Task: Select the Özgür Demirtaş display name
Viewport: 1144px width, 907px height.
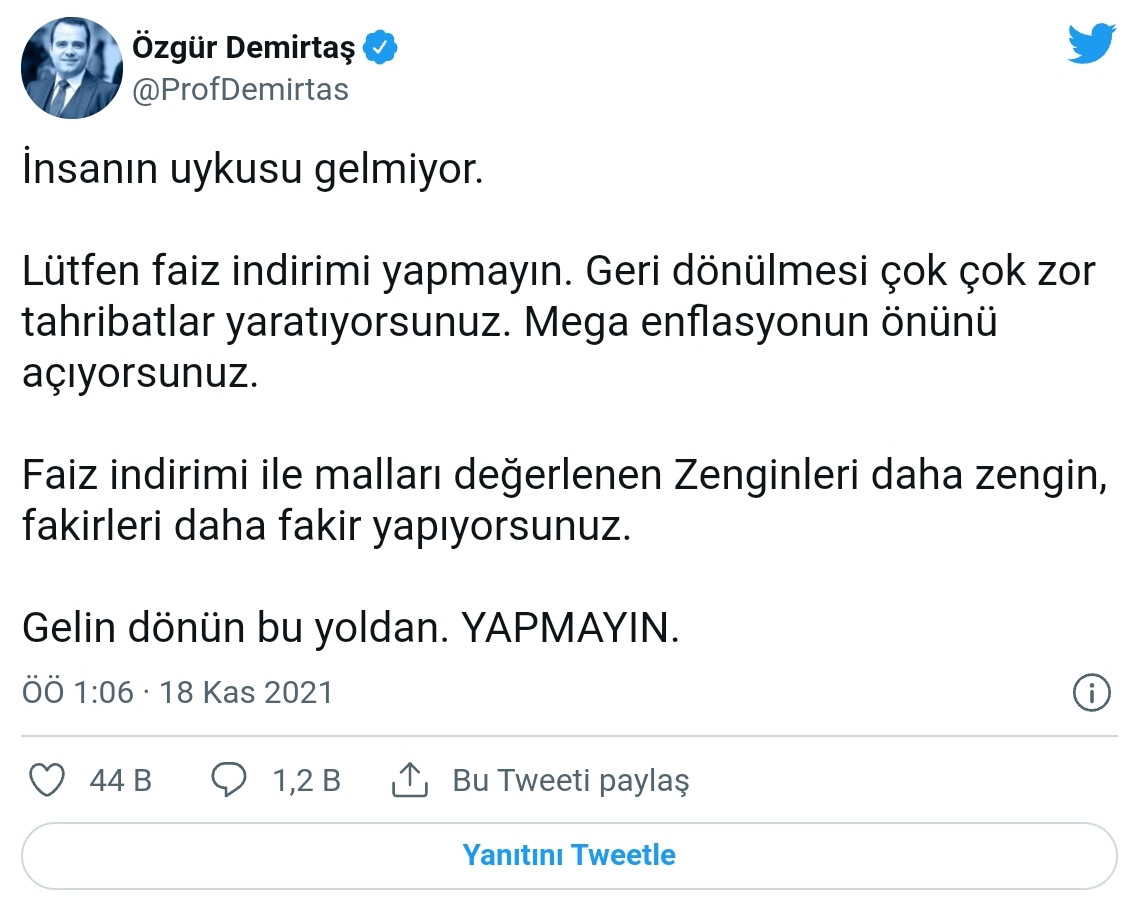Action: pos(247,44)
